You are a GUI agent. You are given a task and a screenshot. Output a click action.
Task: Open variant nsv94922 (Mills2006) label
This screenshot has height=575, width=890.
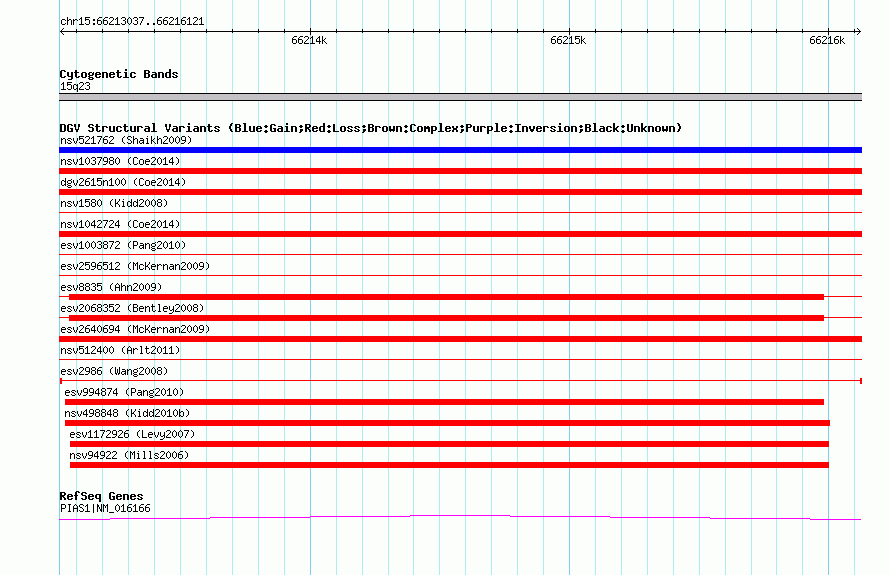point(129,455)
